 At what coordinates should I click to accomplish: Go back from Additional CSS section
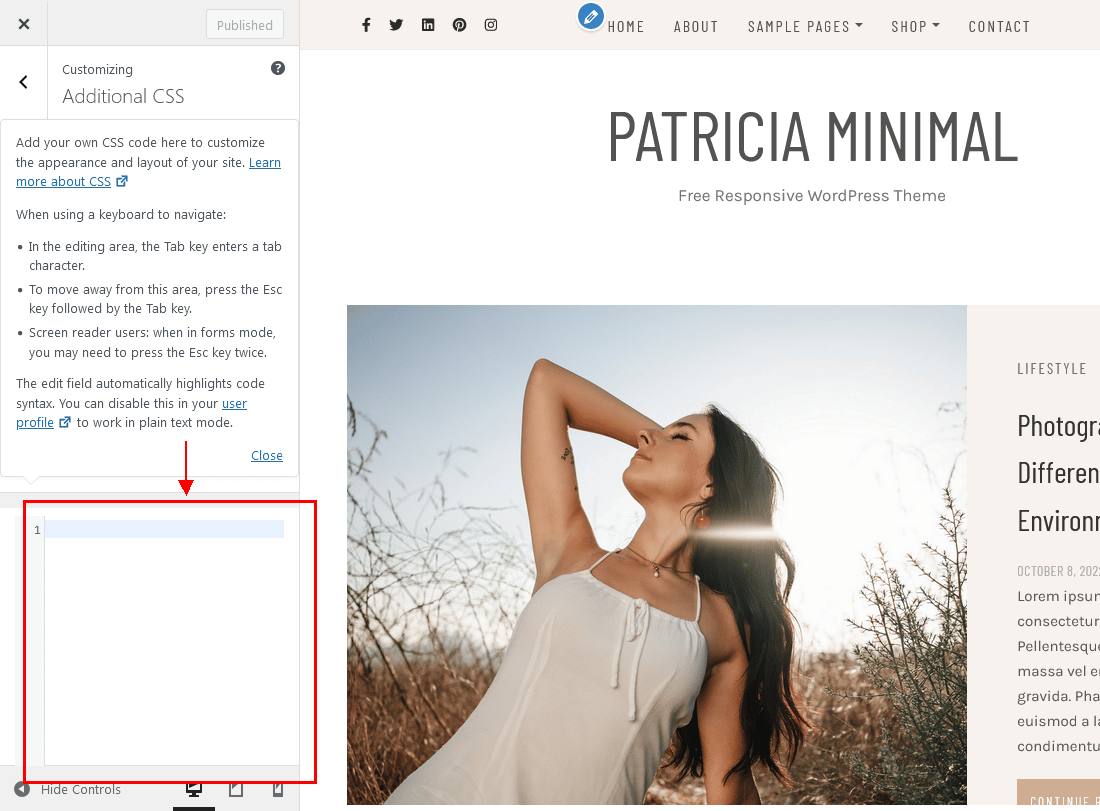point(23,82)
